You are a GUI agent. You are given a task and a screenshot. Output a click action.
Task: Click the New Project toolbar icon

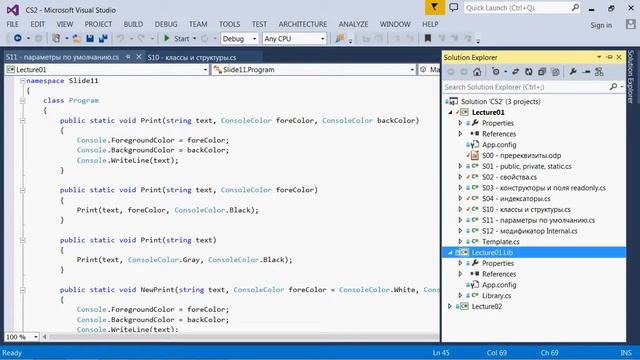coord(56,38)
